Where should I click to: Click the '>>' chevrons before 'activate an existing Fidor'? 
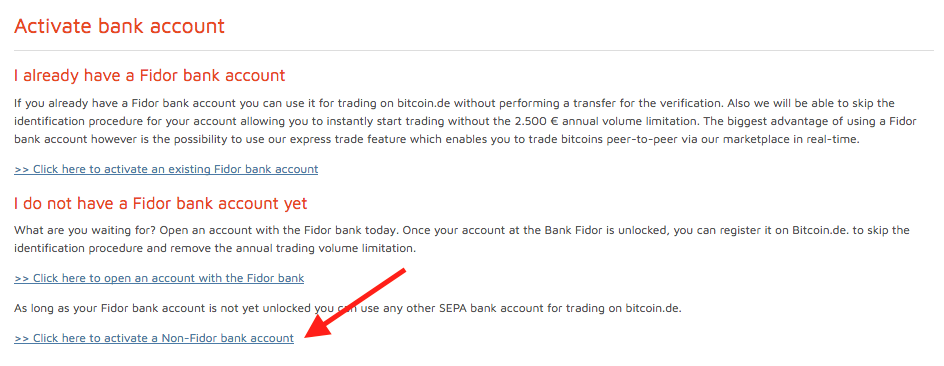[x=22, y=169]
